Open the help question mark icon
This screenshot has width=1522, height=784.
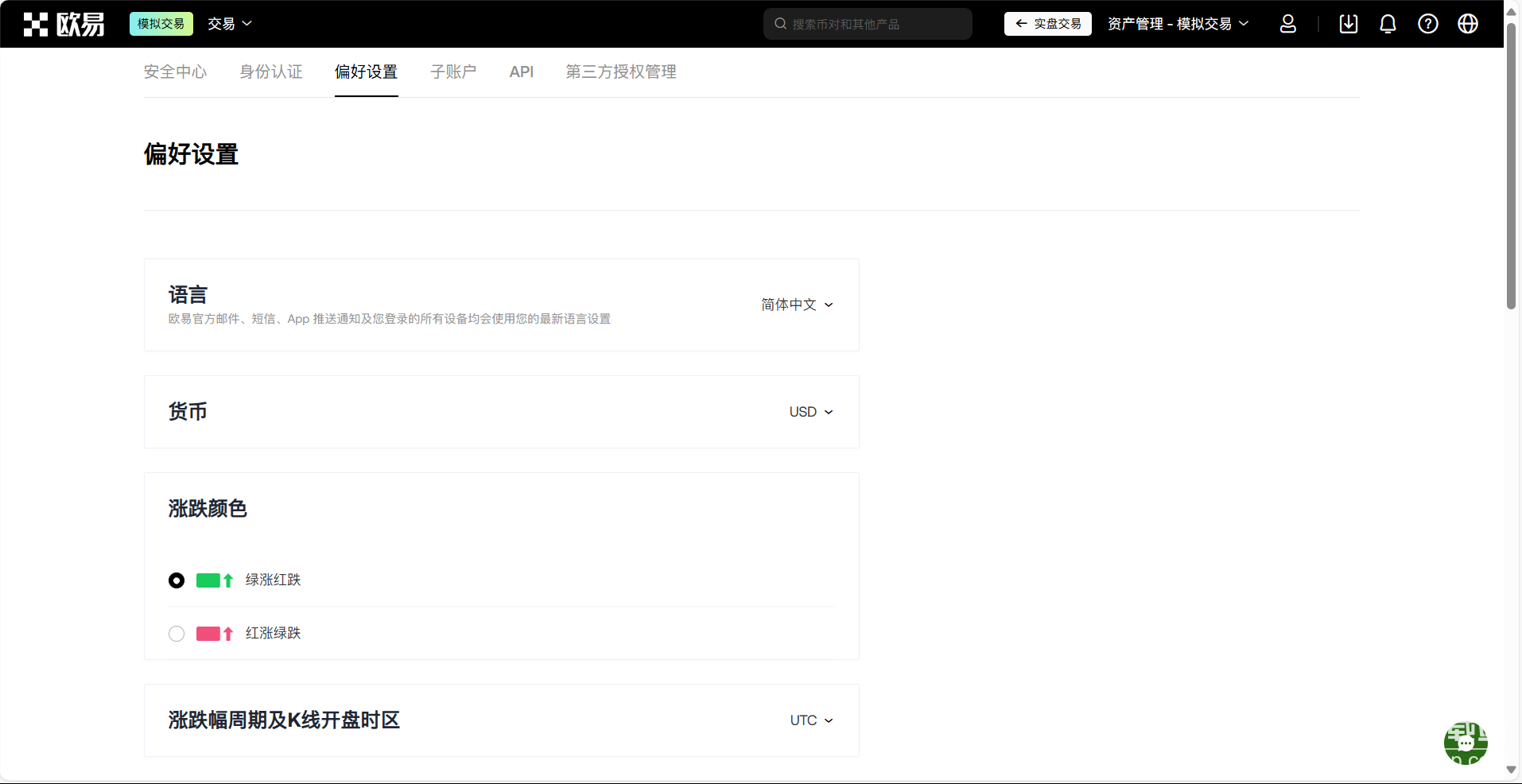[1427, 24]
